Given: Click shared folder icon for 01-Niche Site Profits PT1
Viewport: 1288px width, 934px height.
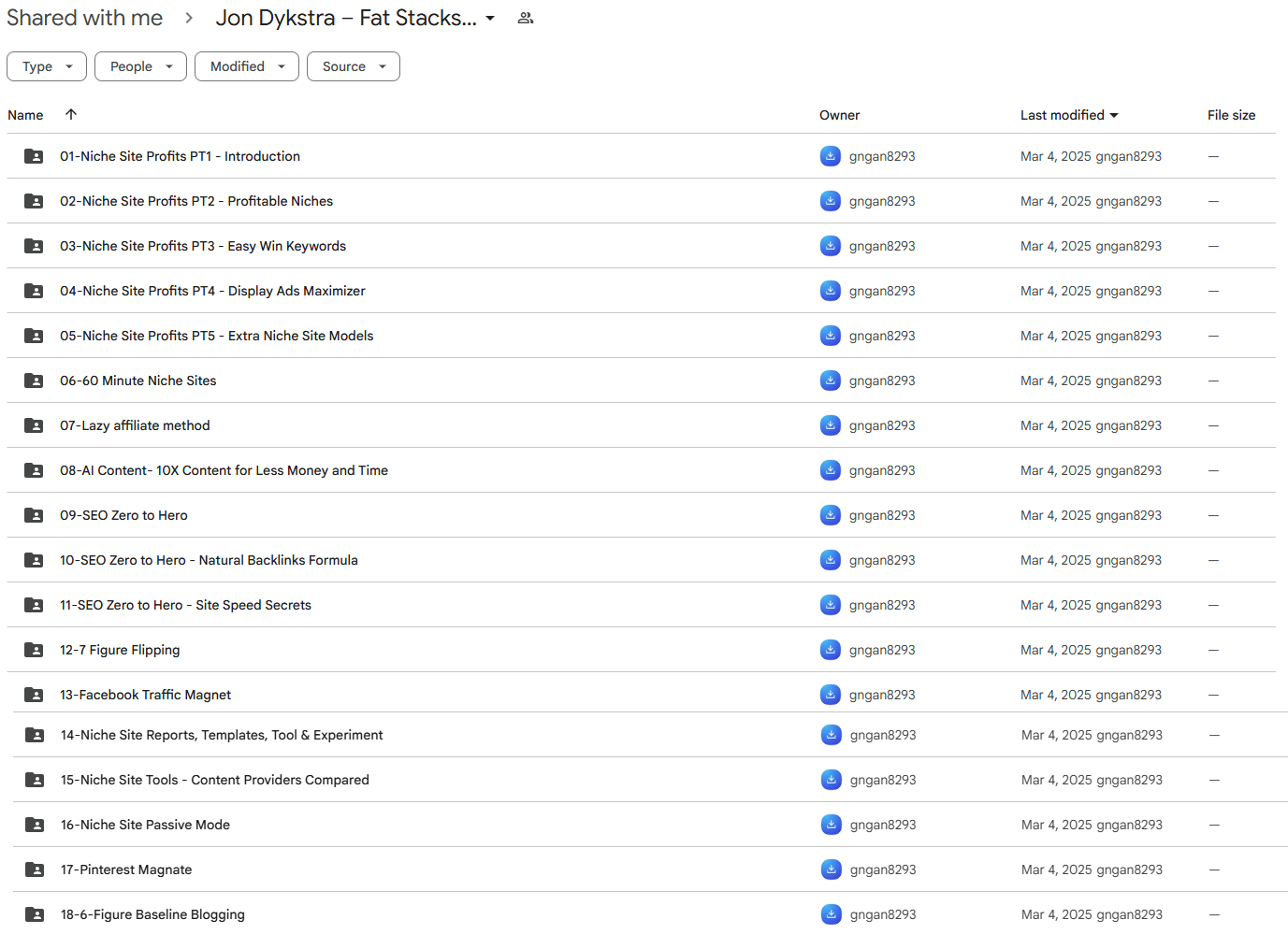Looking at the screenshot, I should (34, 156).
